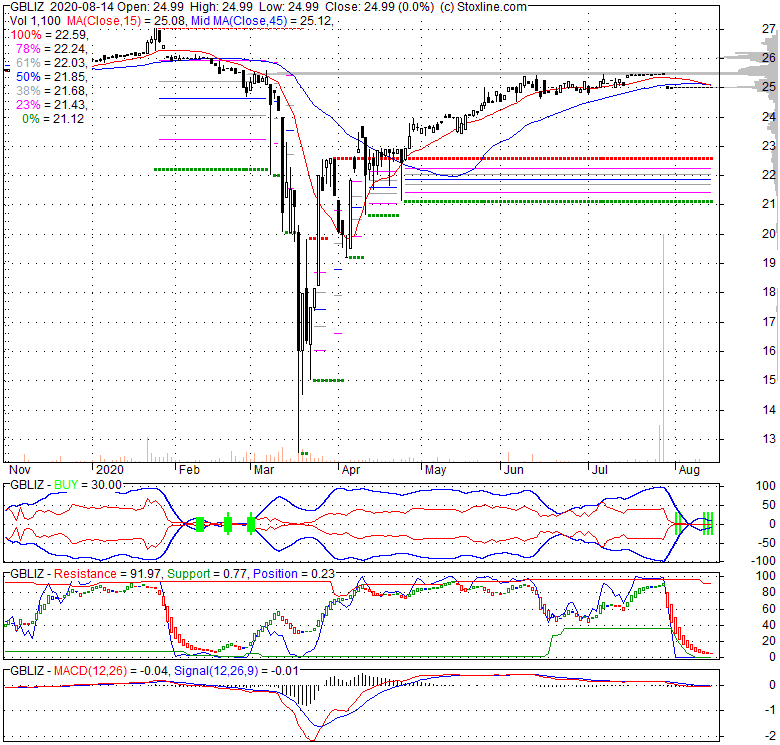The height and width of the screenshot is (745, 780).
Task: Click the 27 price axis label
Action: point(769,29)
